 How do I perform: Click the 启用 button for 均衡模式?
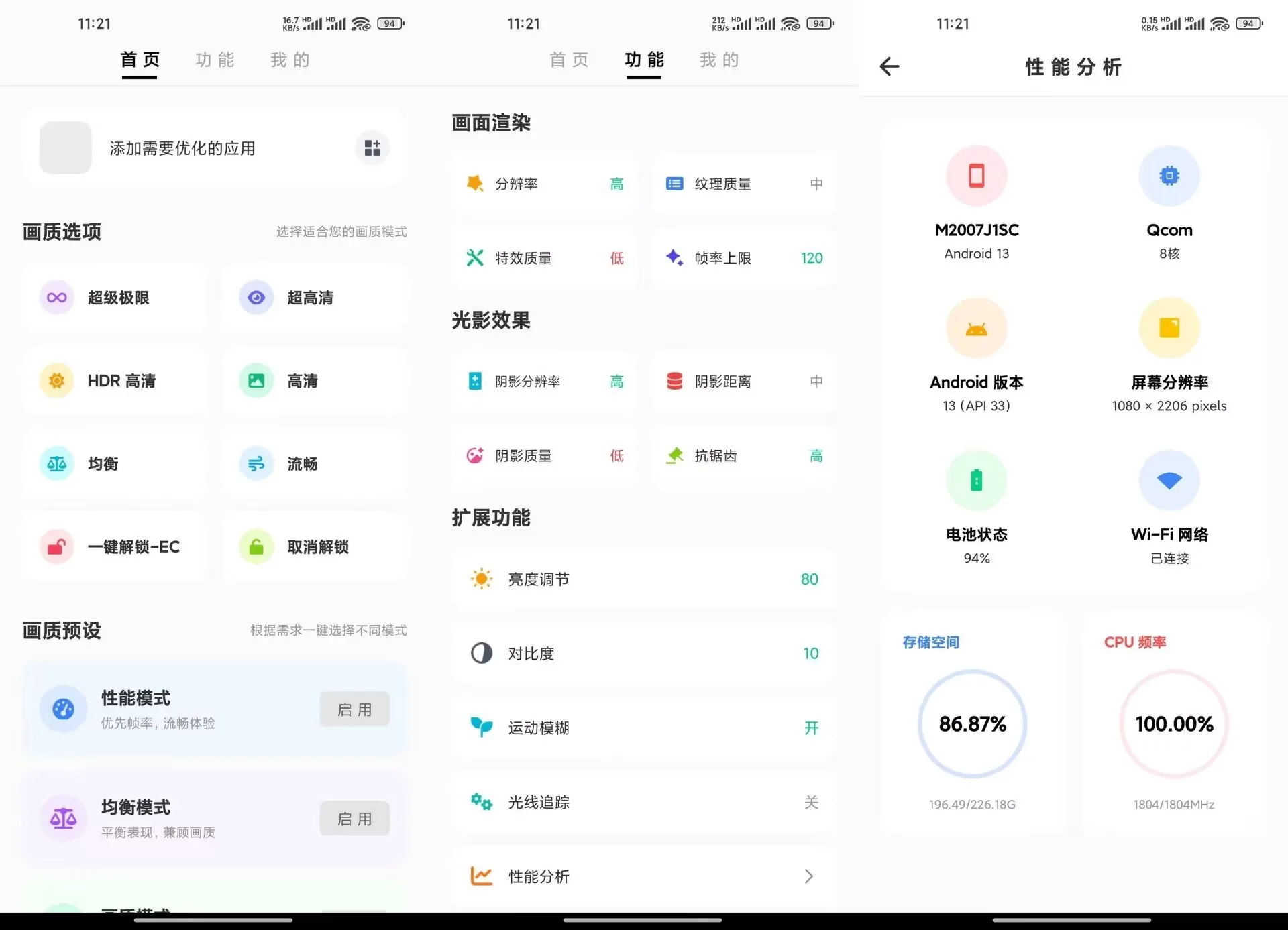(x=355, y=819)
